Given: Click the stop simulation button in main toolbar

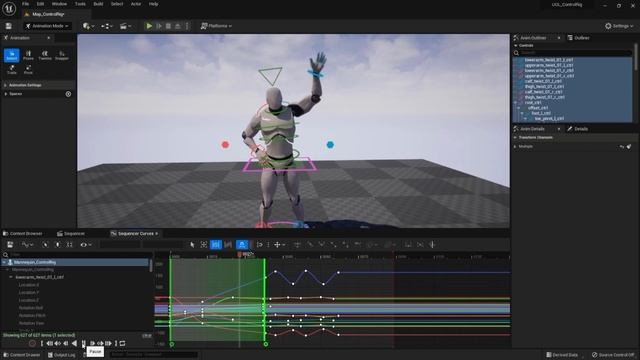Looking at the screenshot, I should [168, 26].
